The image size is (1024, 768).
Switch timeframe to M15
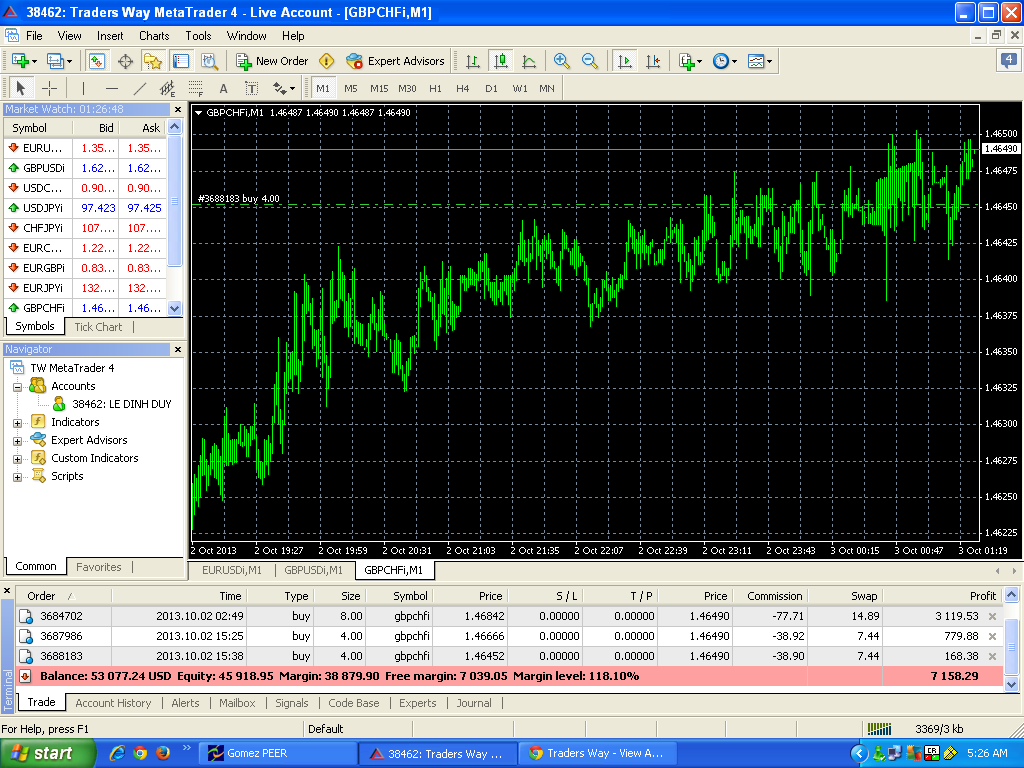[379, 88]
